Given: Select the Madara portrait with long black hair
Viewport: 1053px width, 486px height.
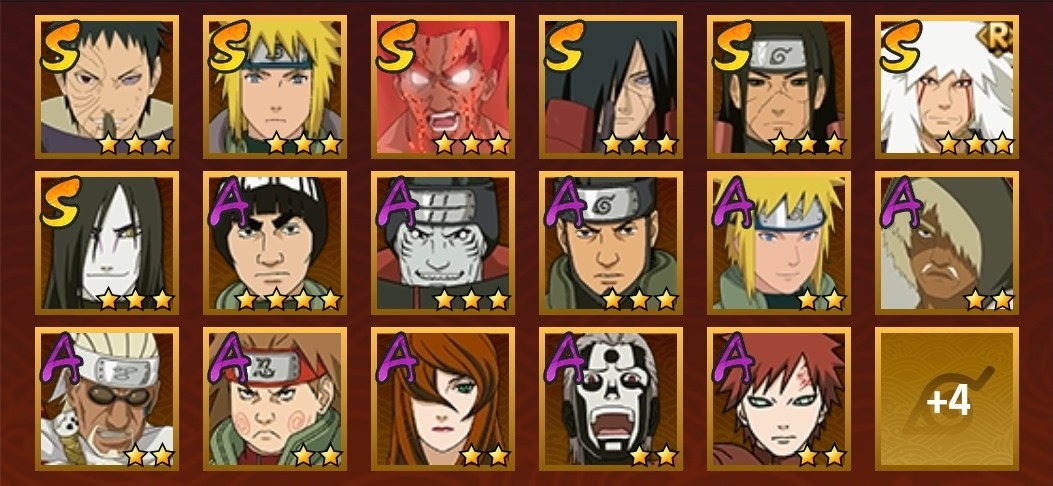Looking at the screenshot, I should pyautogui.click(x=610, y=87).
